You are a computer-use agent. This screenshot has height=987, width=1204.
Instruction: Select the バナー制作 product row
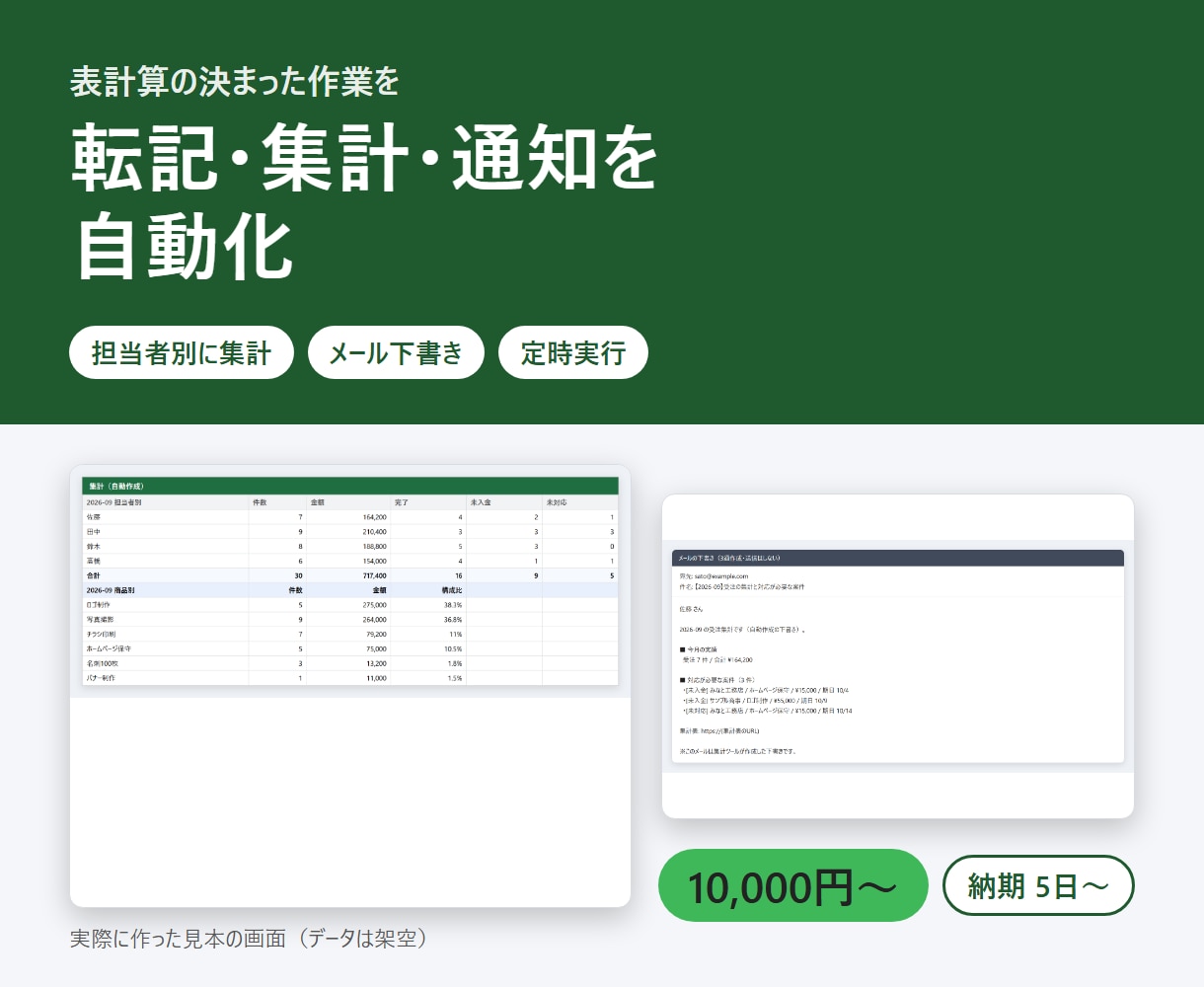click(x=350, y=678)
